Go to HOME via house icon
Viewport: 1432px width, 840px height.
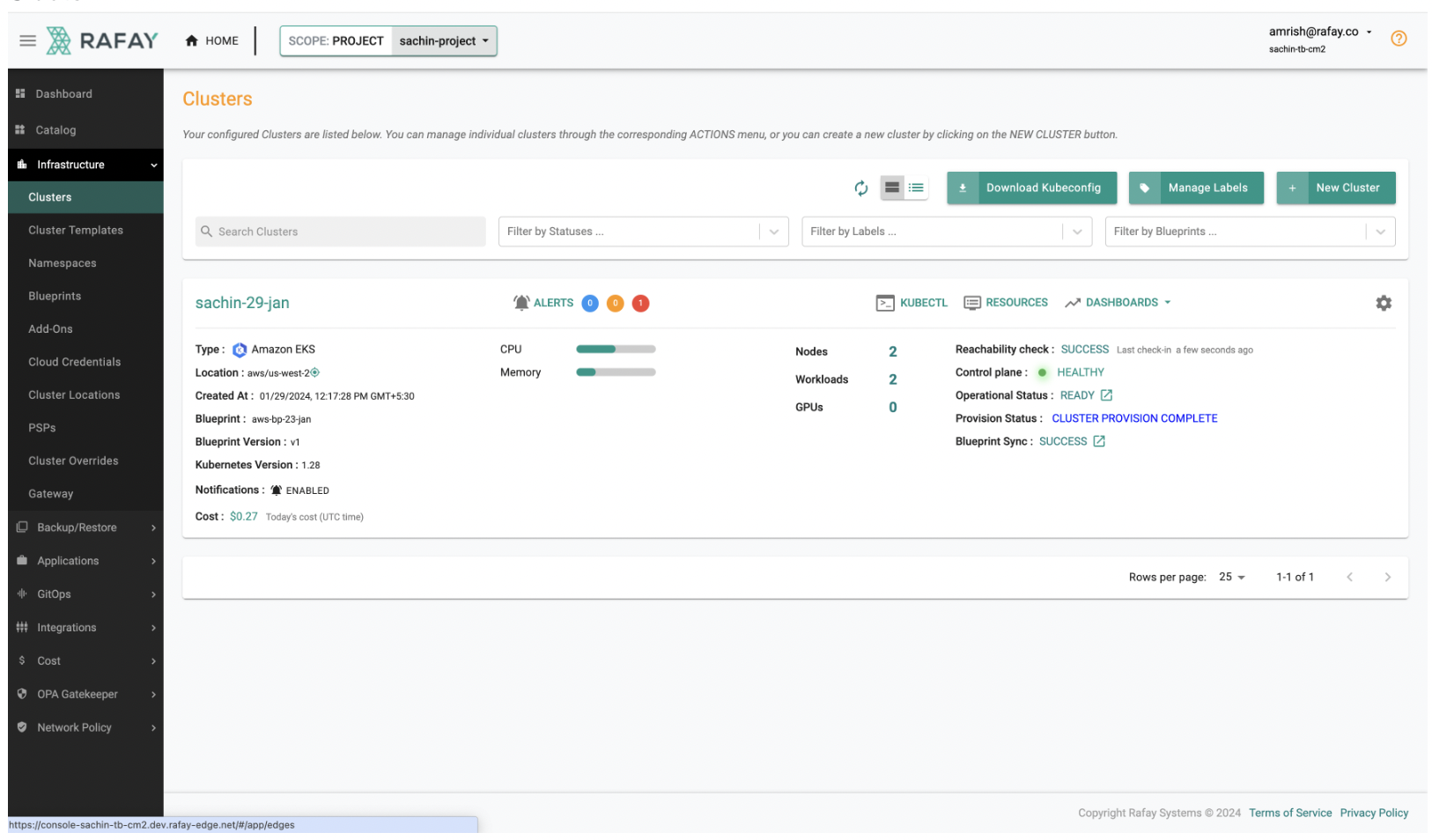191,41
